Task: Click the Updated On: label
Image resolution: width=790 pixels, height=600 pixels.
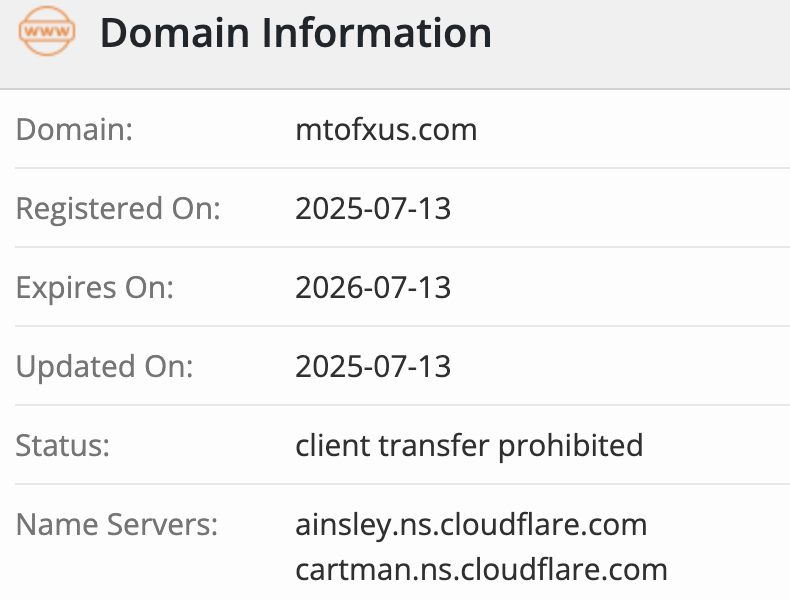Action: point(105,367)
